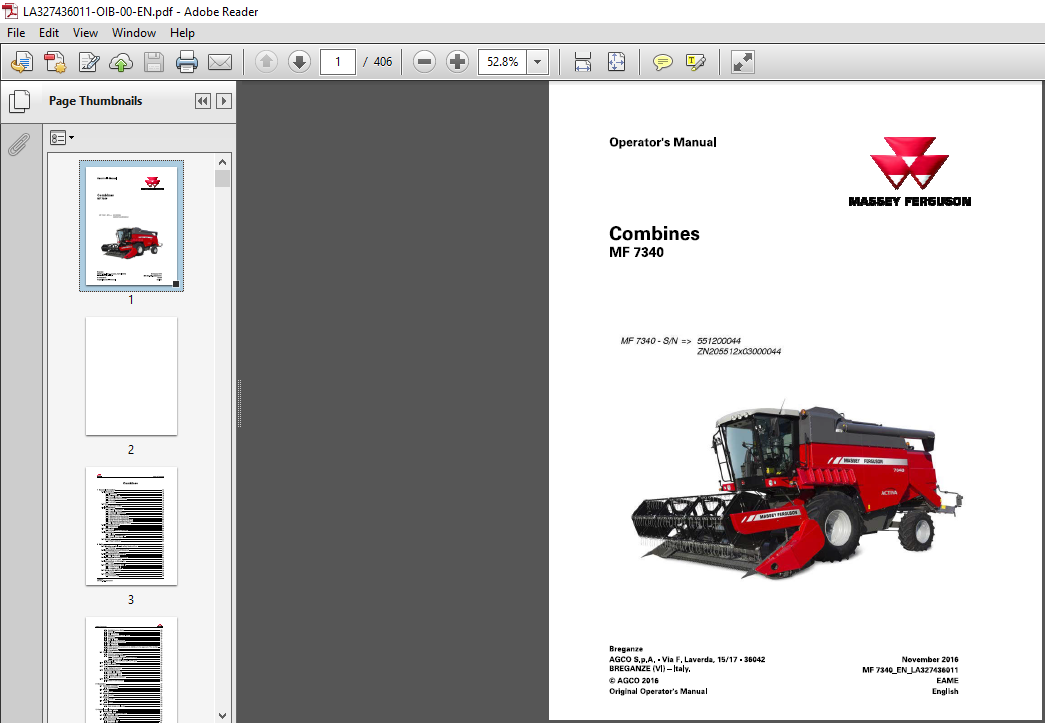Click the thumbnails scrollbar down arrow
The height and width of the screenshot is (723, 1045).
coord(223,715)
